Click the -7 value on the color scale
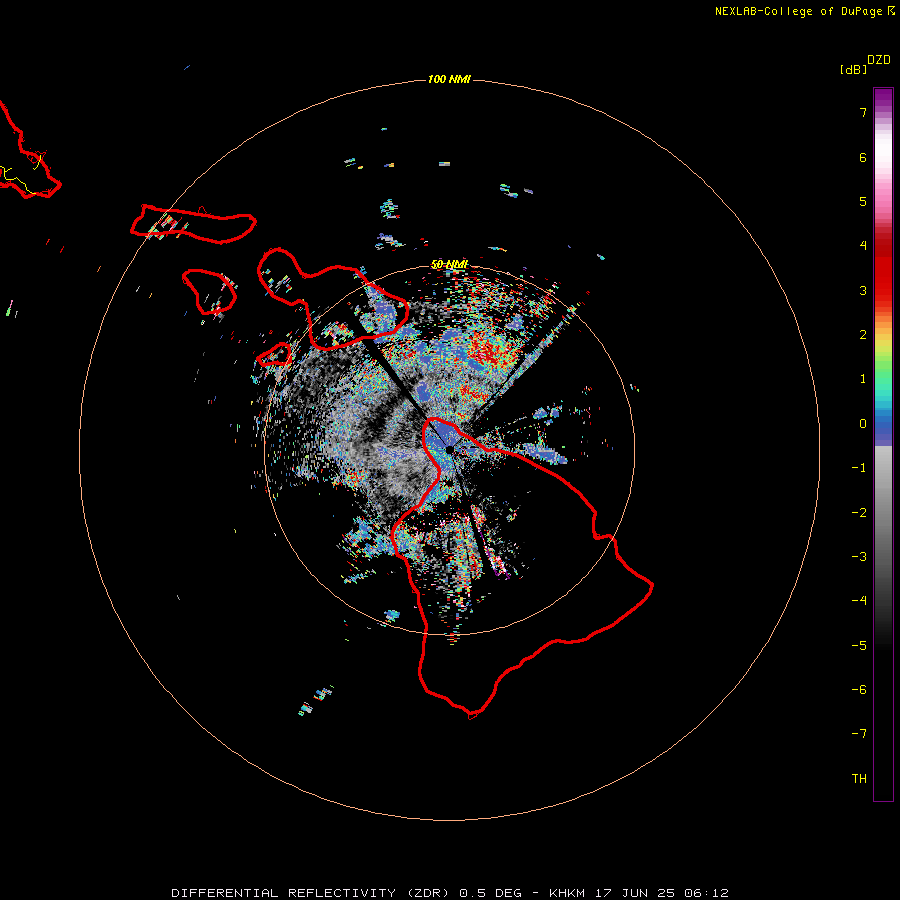The height and width of the screenshot is (900, 900). 859,734
